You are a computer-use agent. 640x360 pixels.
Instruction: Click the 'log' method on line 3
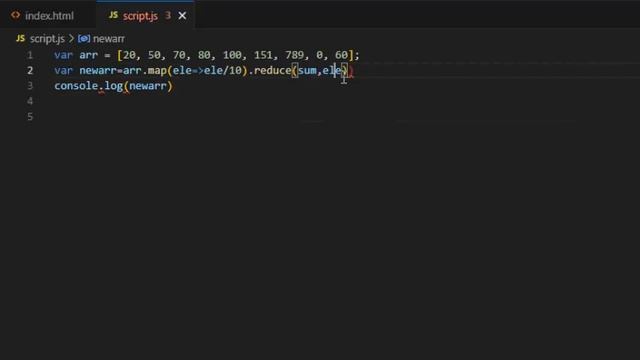pyautogui.click(x=113, y=86)
